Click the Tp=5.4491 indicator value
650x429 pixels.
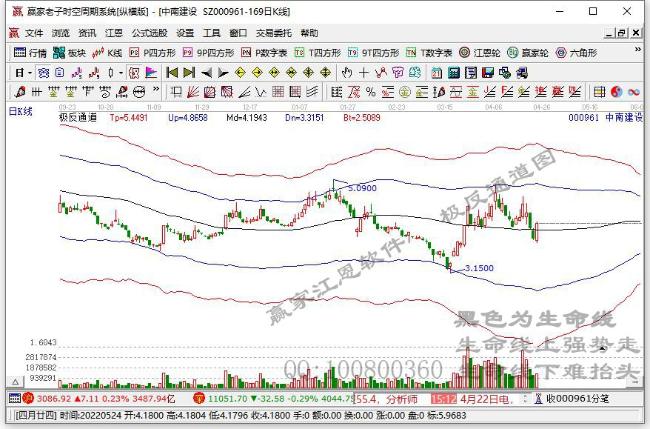tap(129, 118)
